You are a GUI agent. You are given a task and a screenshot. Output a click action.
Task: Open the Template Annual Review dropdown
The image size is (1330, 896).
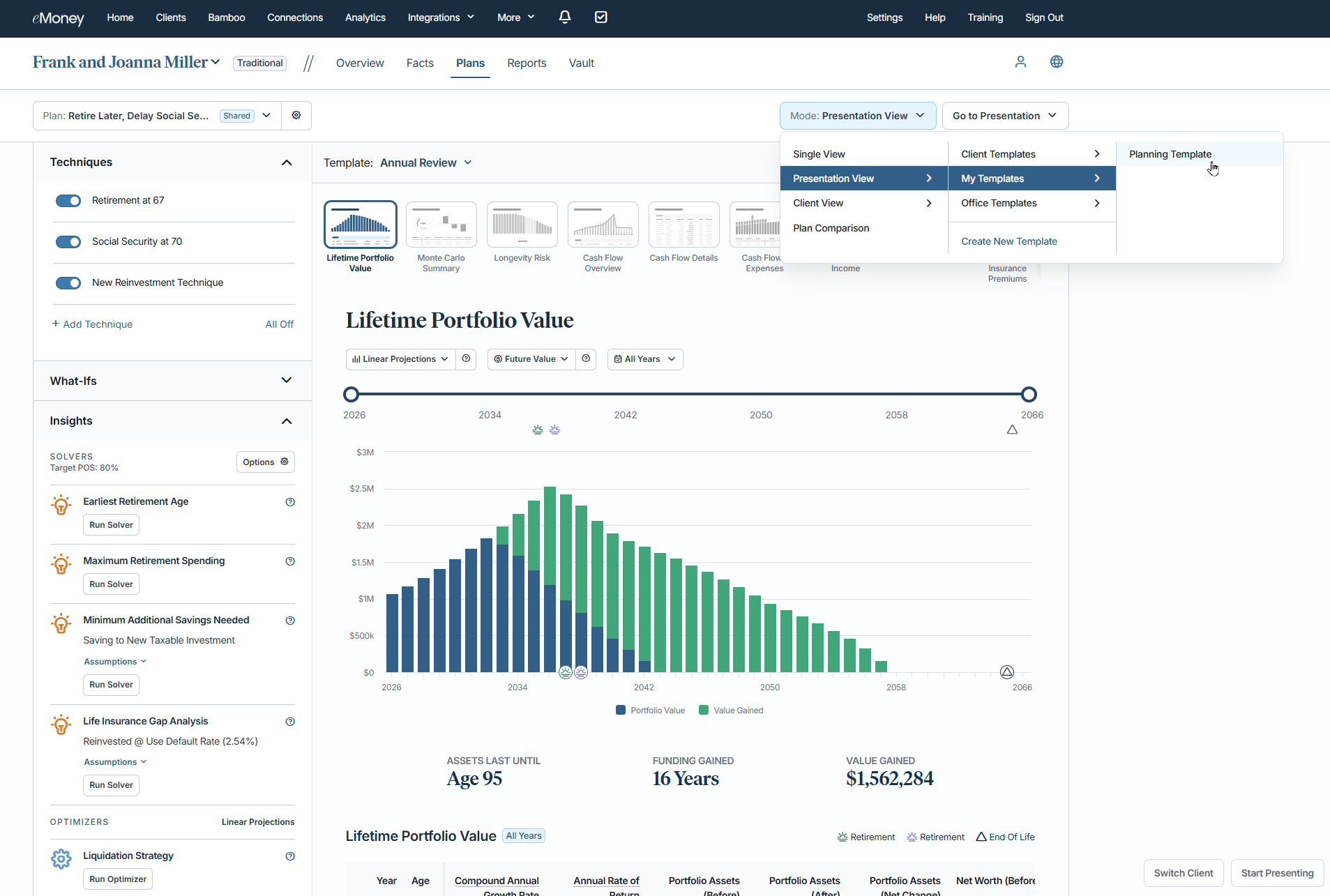(x=426, y=162)
